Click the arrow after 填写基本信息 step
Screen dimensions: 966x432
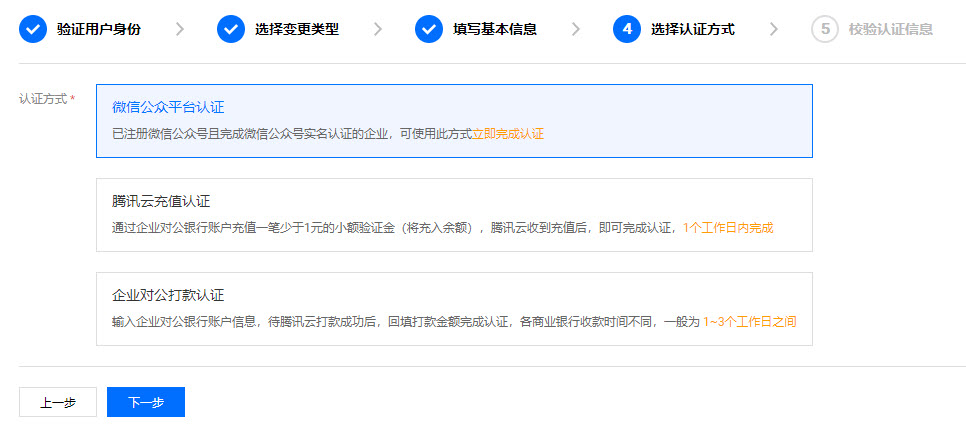click(575, 29)
